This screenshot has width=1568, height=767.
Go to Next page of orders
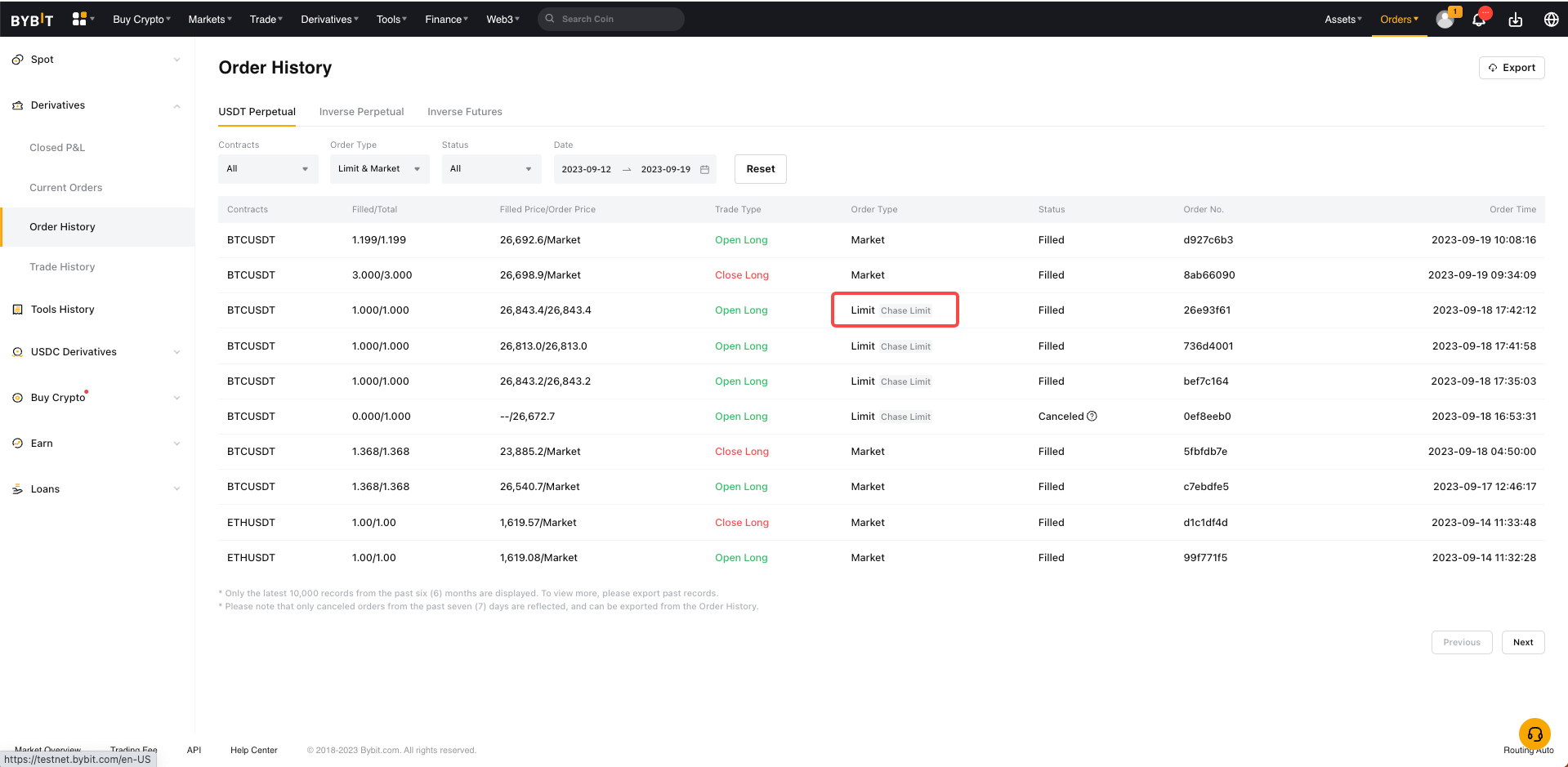coord(1522,642)
